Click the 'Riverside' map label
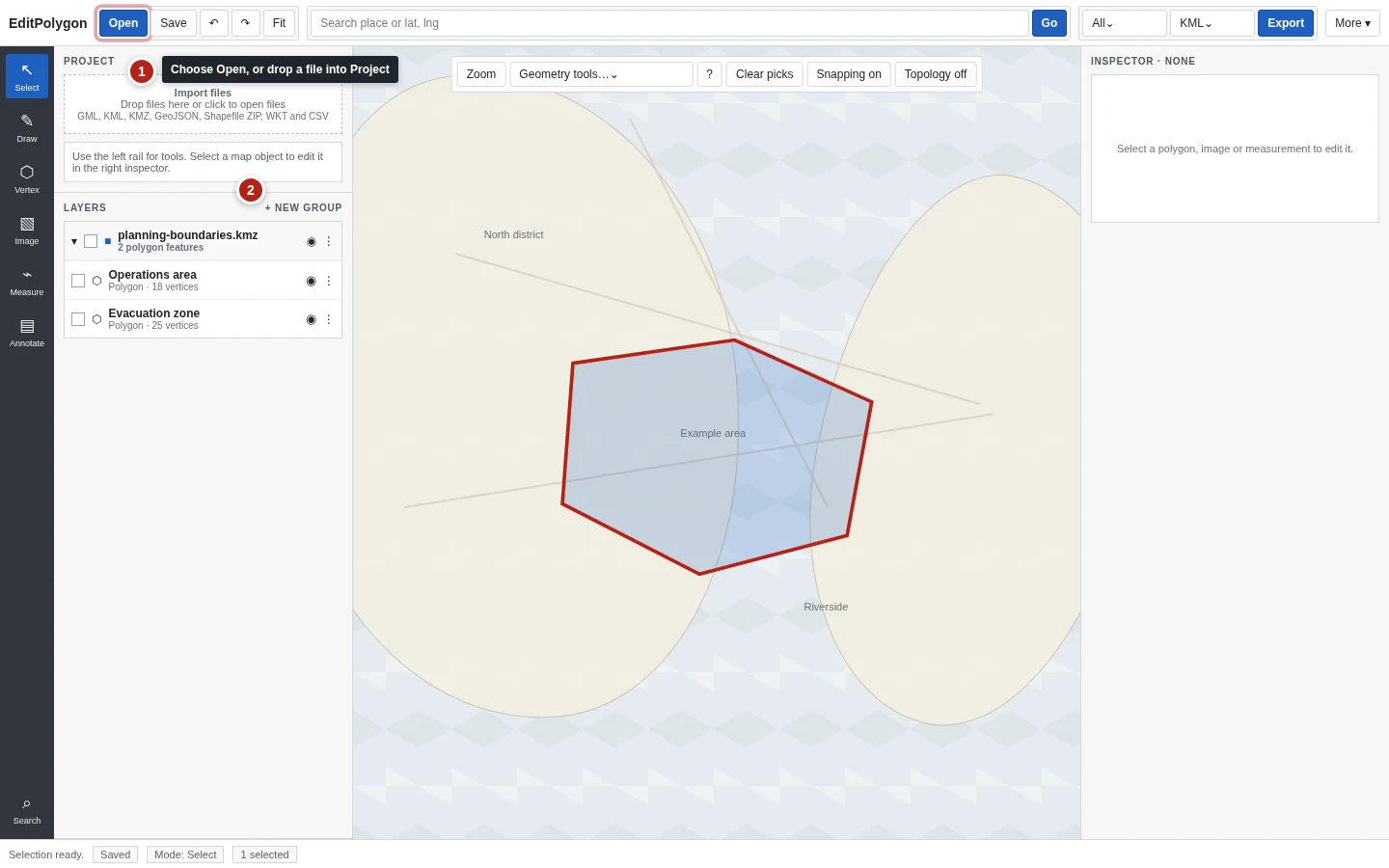Viewport: 1389px width, 868px height. pos(826,607)
